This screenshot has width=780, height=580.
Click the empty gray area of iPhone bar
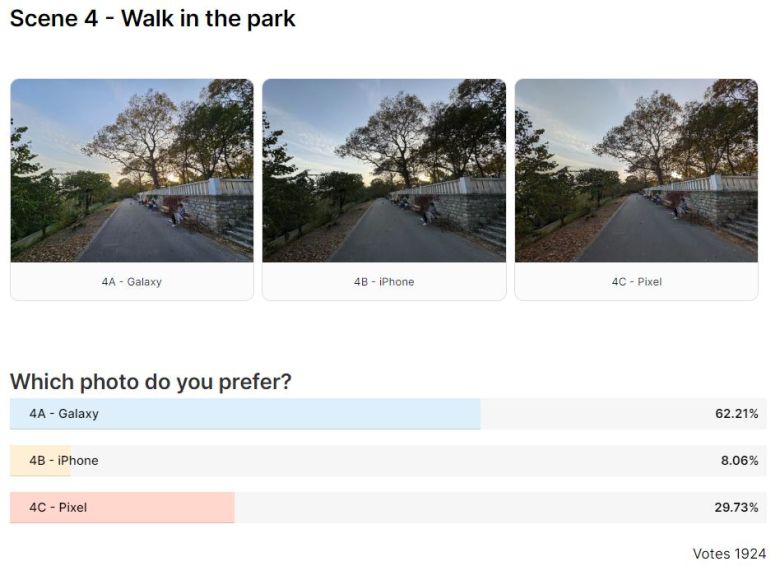click(x=400, y=461)
